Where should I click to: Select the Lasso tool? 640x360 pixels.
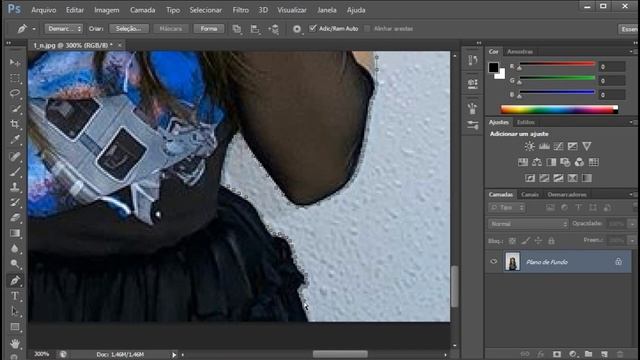click(x=15, y=93)
